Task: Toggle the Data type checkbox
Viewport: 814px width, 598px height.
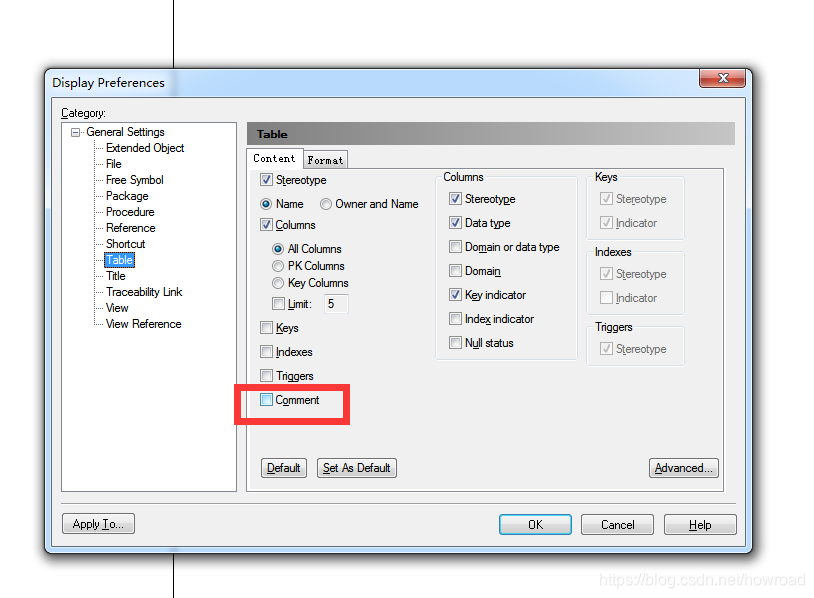Action: [455, 223]
